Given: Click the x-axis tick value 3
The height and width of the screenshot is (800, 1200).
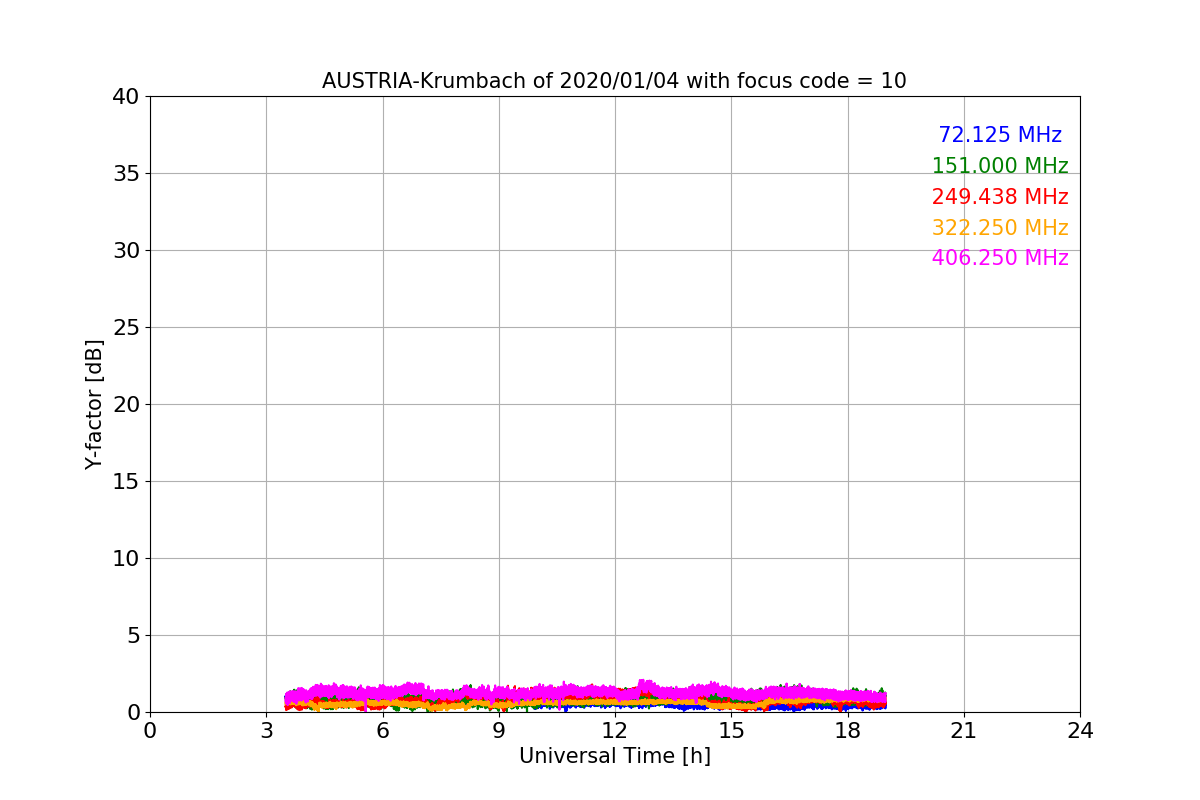Looking at the screenshot, I should coord(266,731).
